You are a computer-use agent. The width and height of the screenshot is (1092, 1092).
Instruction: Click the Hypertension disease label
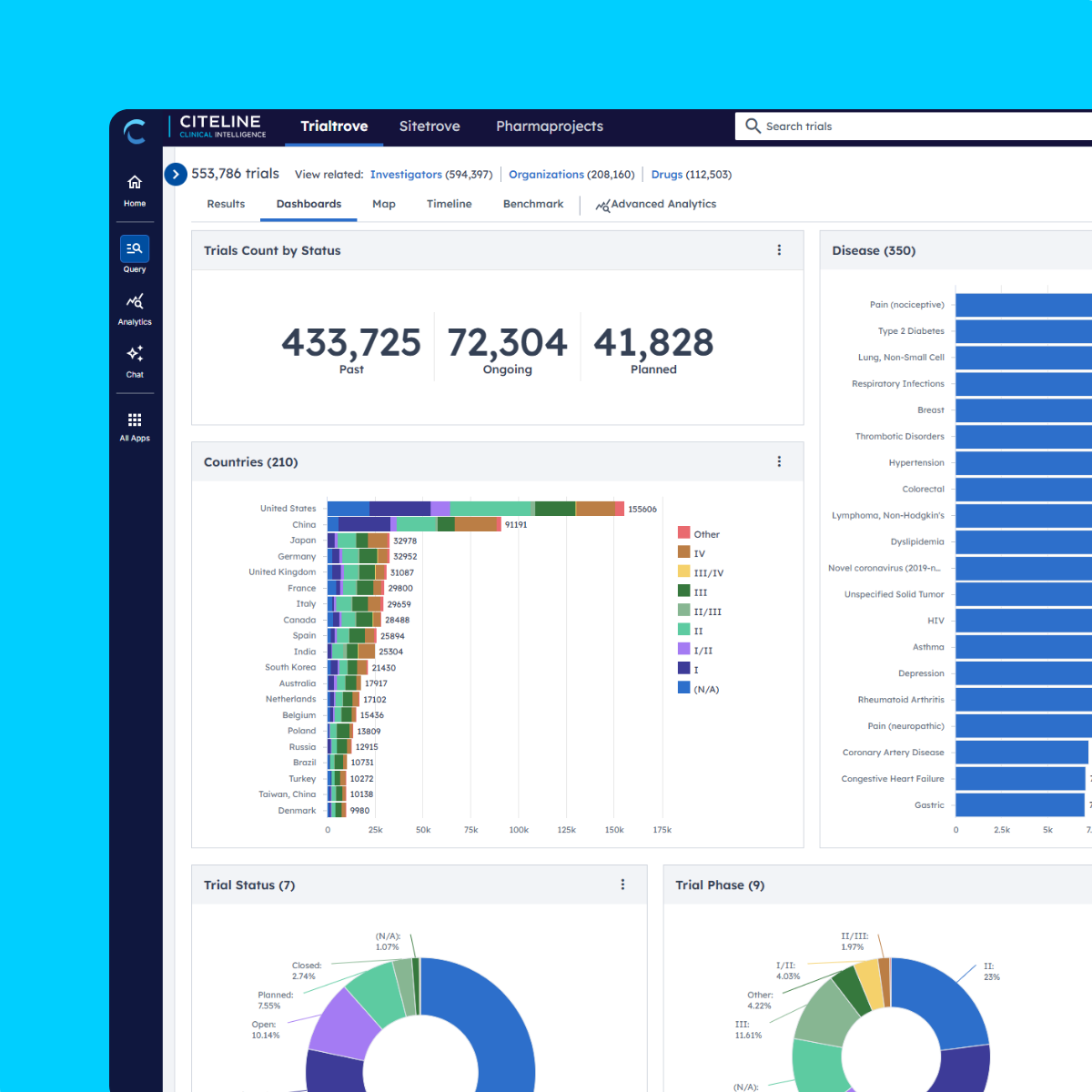(916, 462)
